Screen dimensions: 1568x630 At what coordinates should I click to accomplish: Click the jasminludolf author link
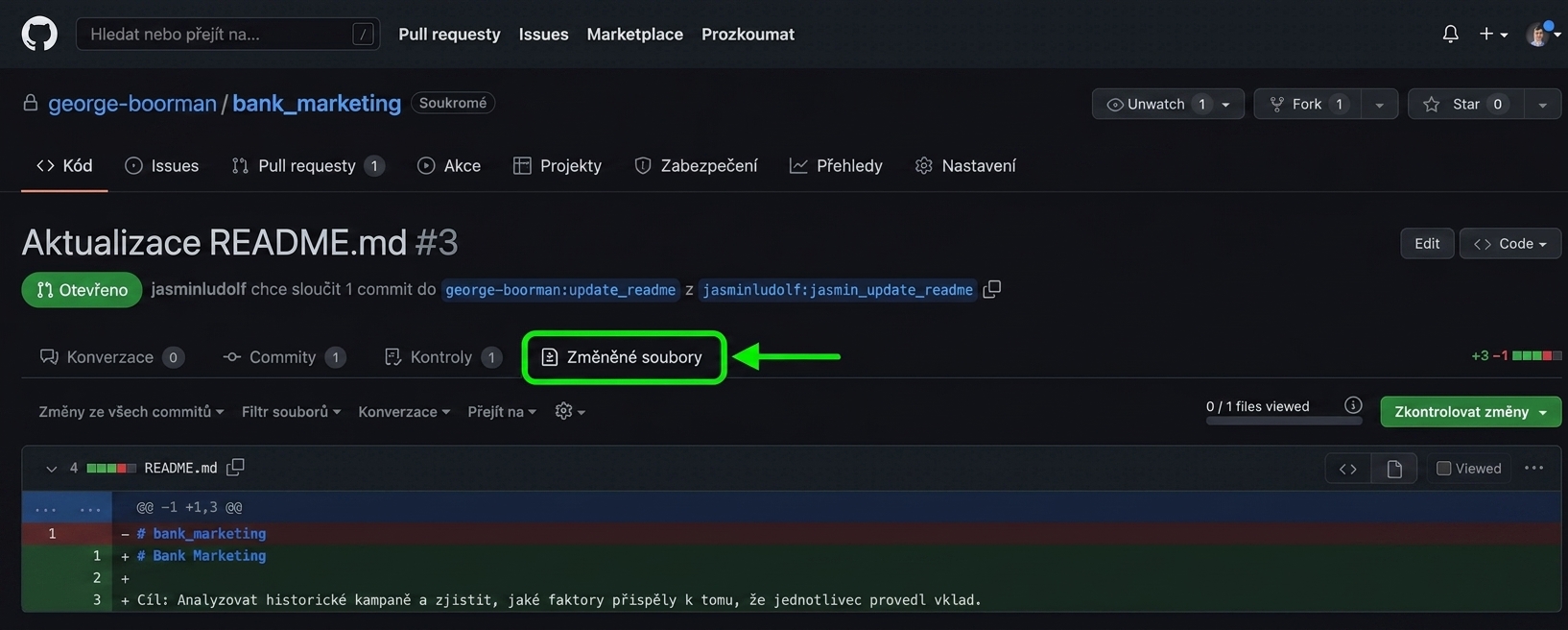(x=199, y=289)
